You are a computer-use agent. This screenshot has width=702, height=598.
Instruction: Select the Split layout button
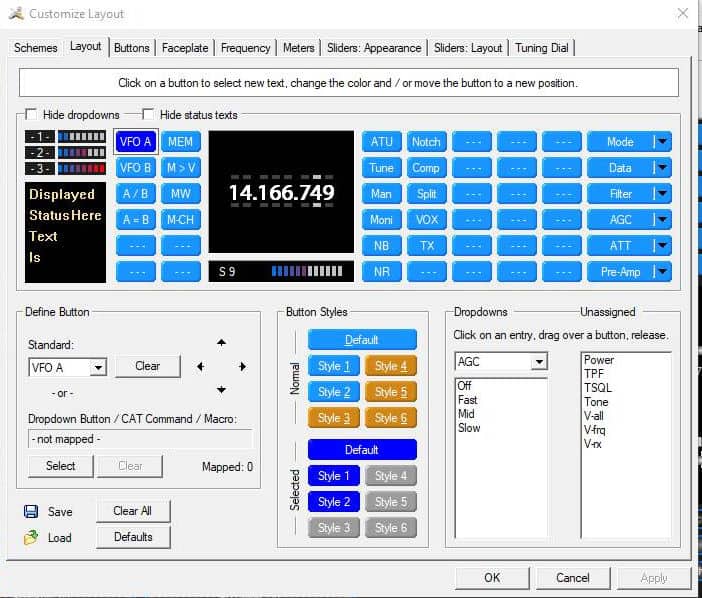427,194
